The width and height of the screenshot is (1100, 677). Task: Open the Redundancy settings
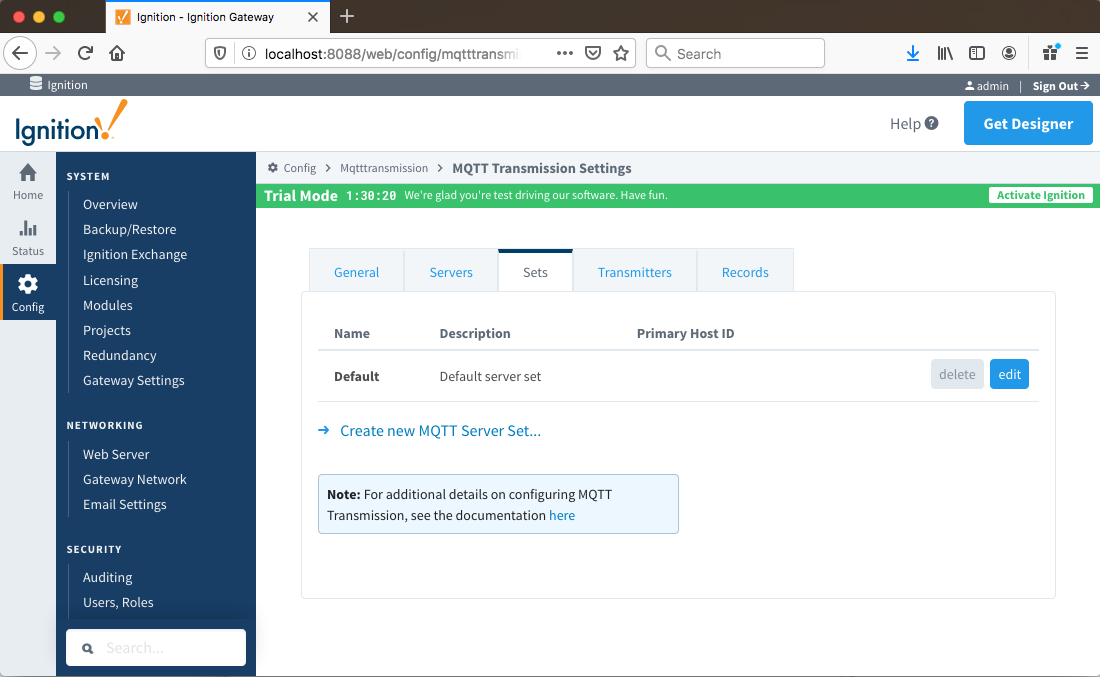click(x=119, y=356)
